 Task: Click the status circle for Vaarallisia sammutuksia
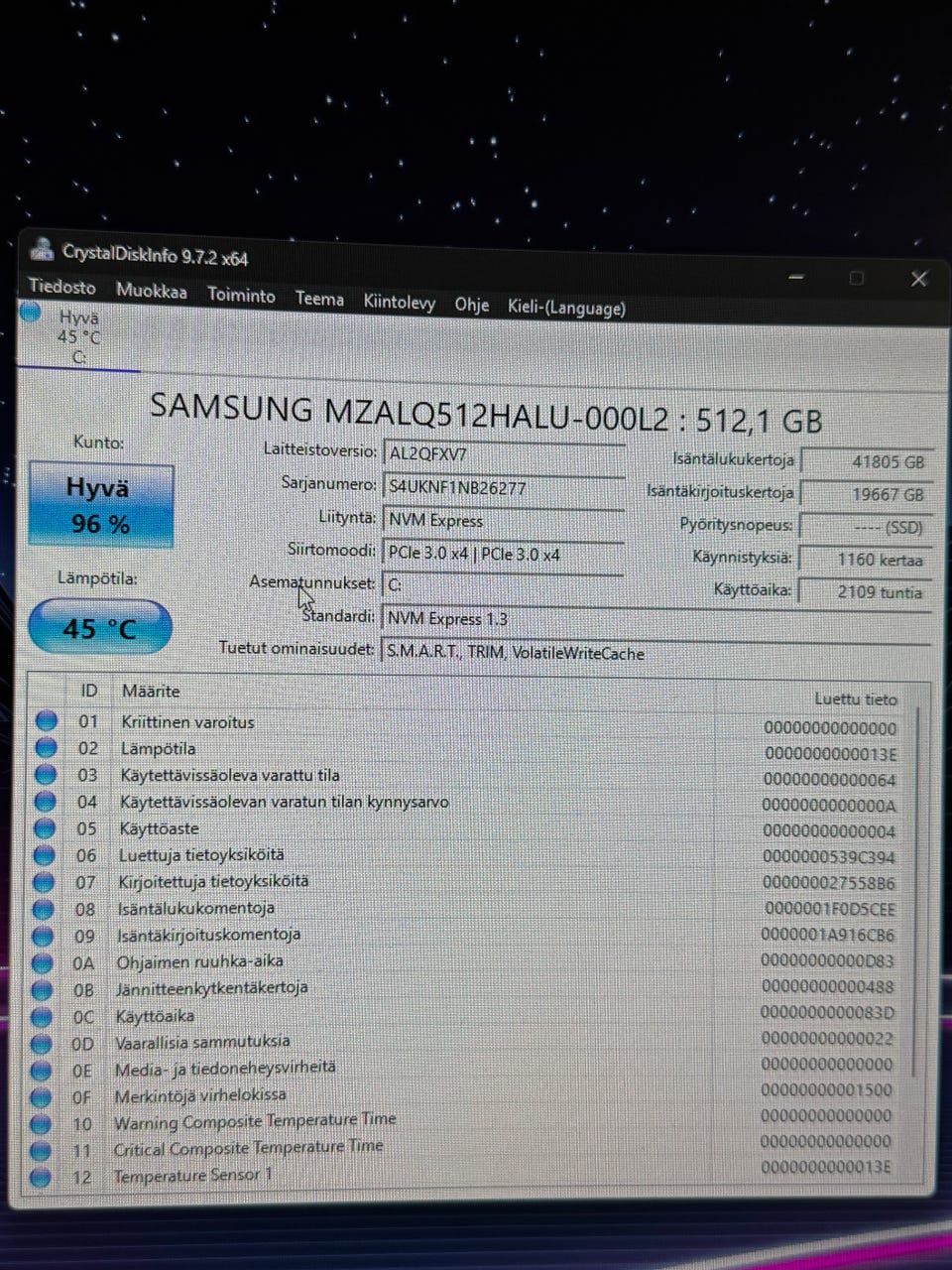41,1044
